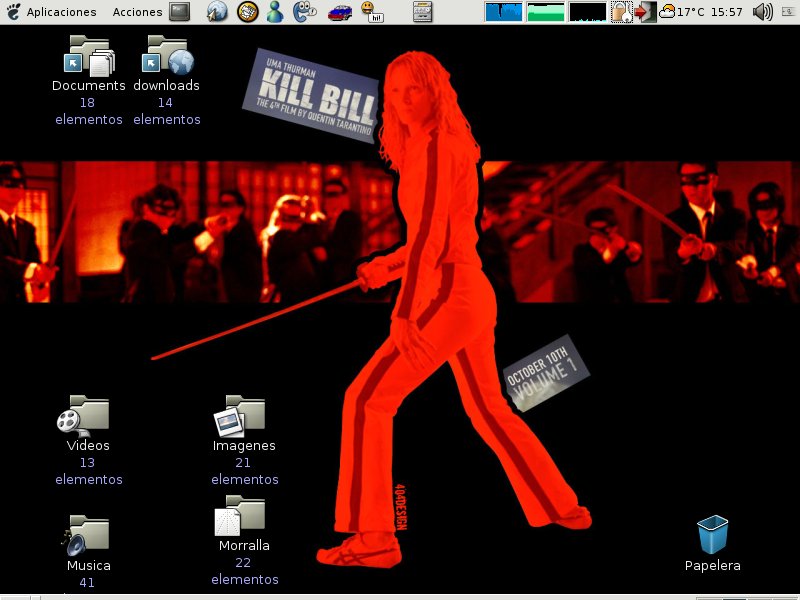The image size is (800, 600).
Task: Select the "downloads" label text
Action: [166, 85]
